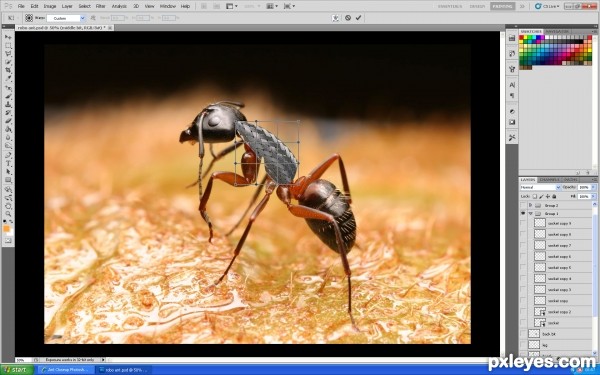Image resolution: width=600 pixels, height=375 pixels.
Task: Cancel the warp transform
Action: click(347, 18)
